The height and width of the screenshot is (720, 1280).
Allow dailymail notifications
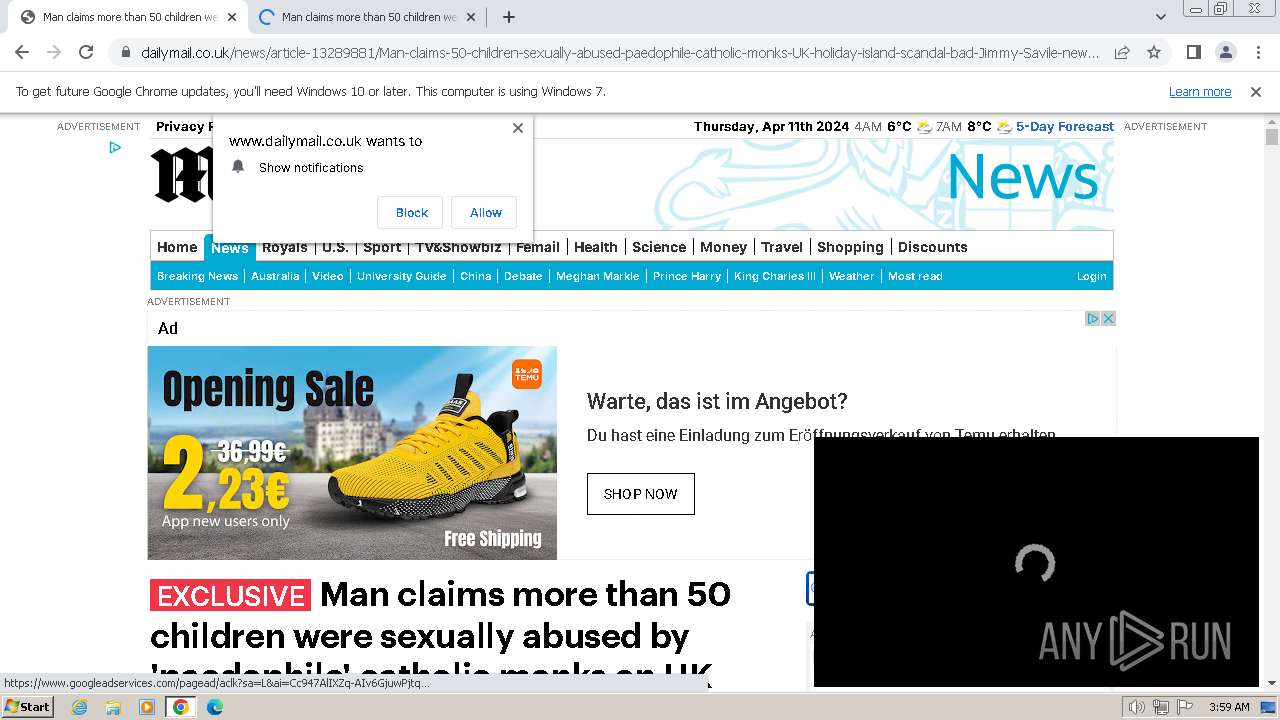[485, 212]
